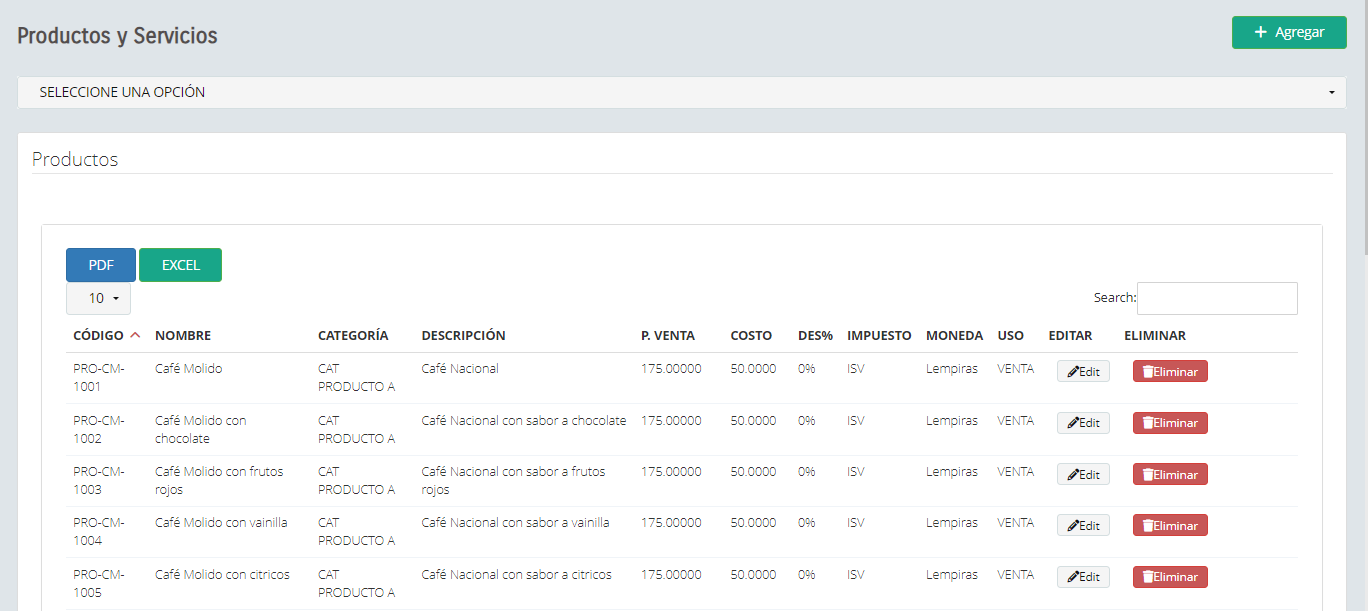Click the Productos y Servicios page title

click(117, 36)
